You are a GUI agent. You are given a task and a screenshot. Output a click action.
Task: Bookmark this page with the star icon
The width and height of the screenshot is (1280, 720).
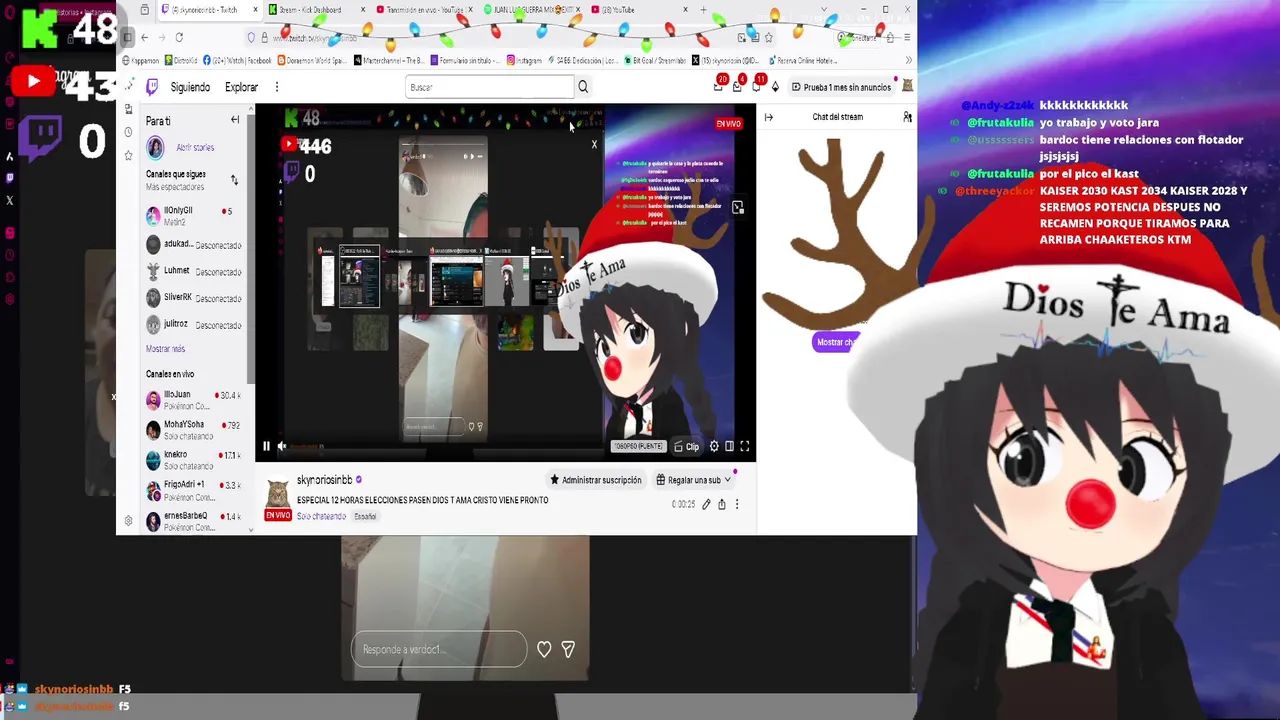(768, 37)
